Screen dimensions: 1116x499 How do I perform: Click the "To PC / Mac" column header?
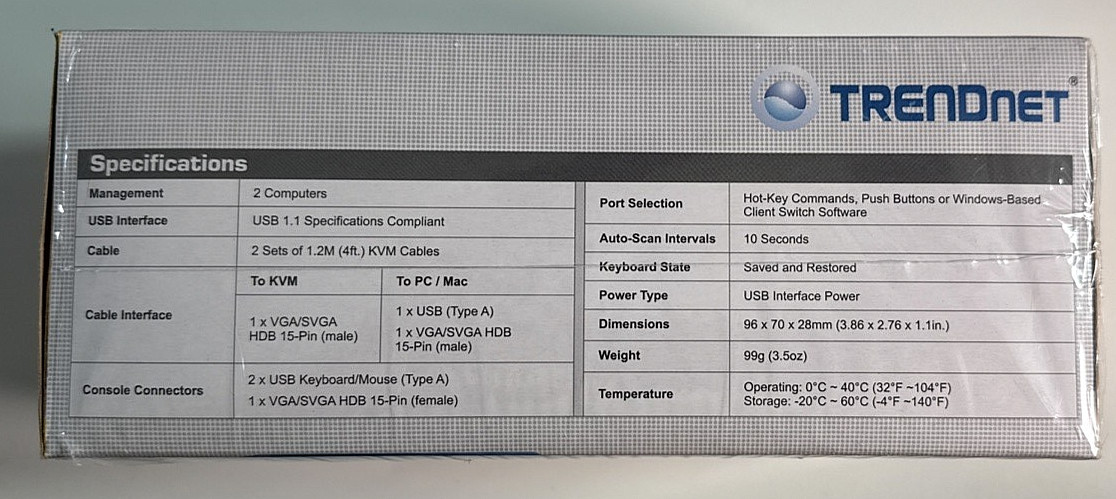(432, 281)
